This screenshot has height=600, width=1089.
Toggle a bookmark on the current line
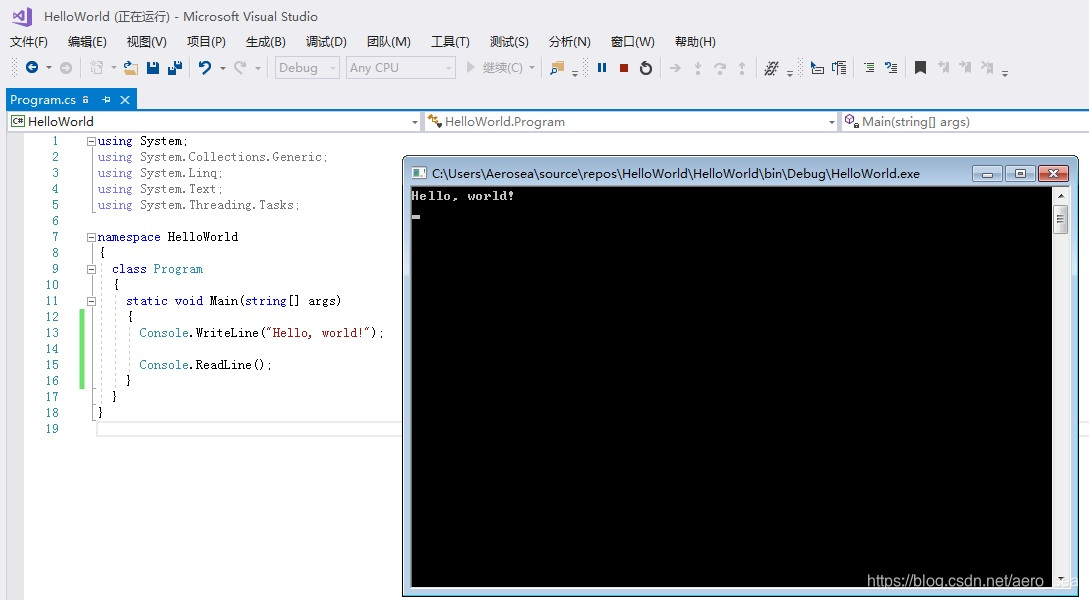pos(920,67)
